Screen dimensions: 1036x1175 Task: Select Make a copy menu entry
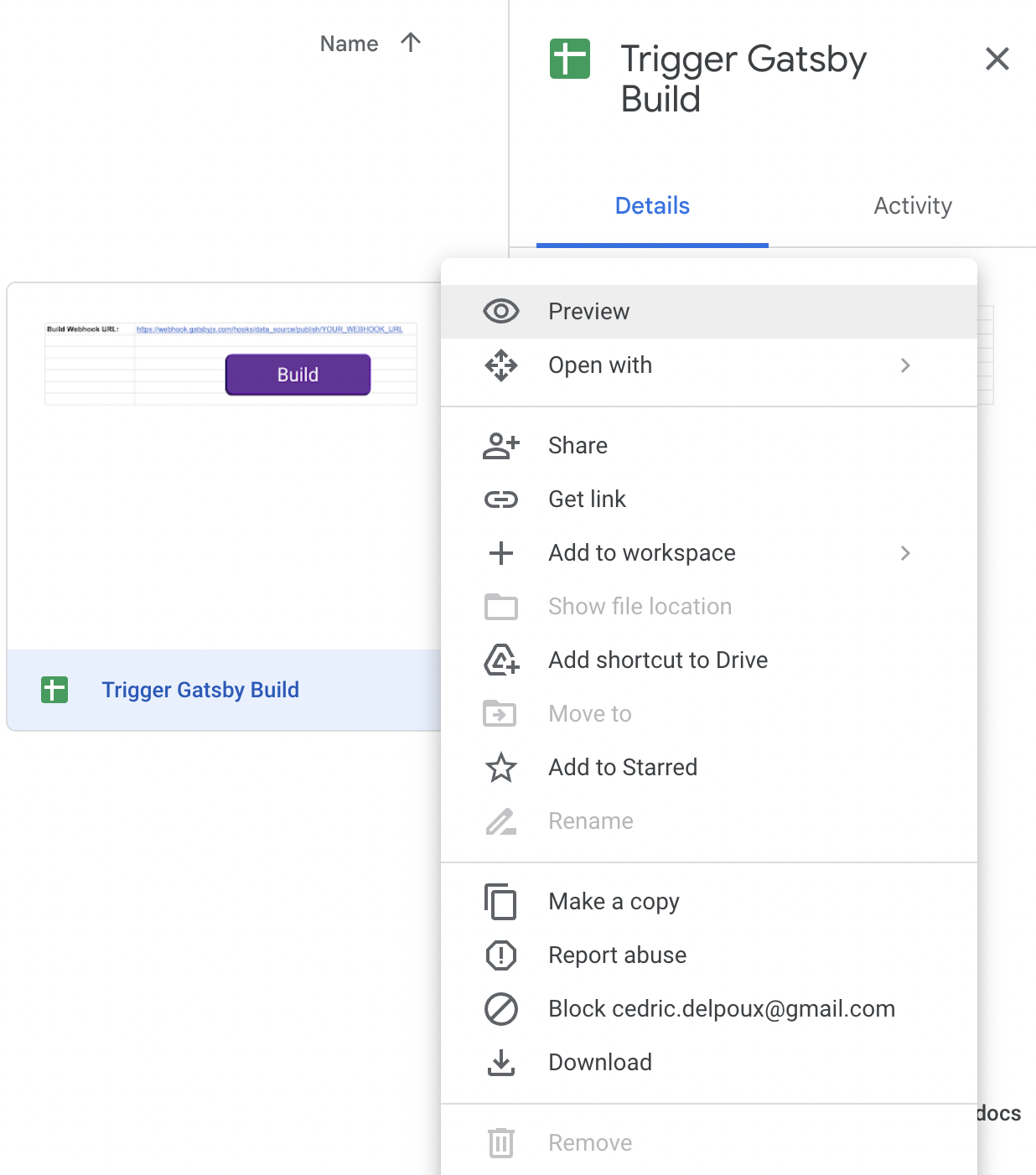[709, 902]
